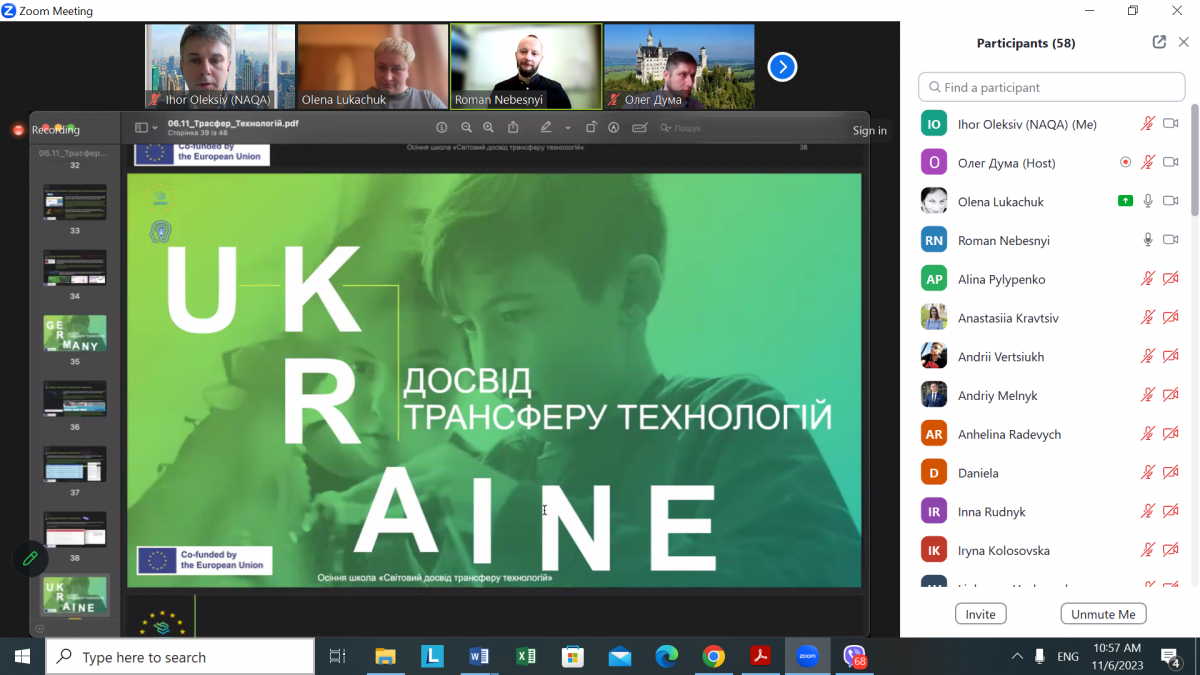Open the document info view

[x=442, y=128]
